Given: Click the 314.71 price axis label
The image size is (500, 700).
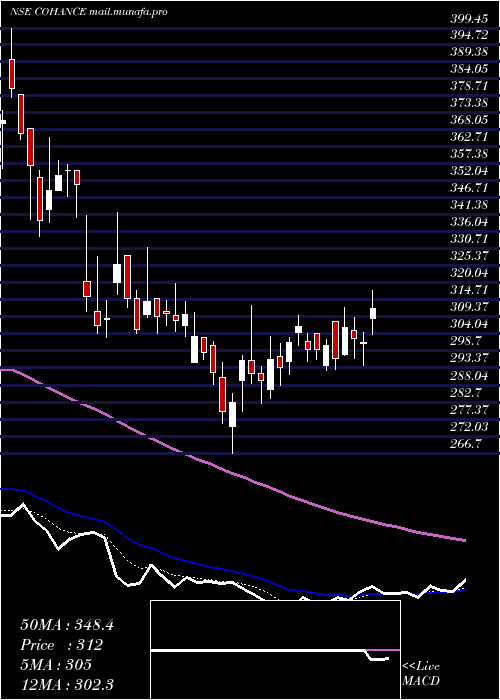Looking at the screenshot, I should (x=468, y=290).
